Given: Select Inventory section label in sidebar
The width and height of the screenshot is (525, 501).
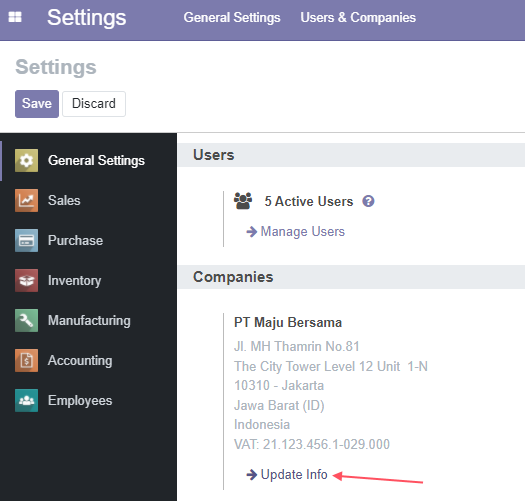Looking at the screenshot, I should tap(74, 281).
